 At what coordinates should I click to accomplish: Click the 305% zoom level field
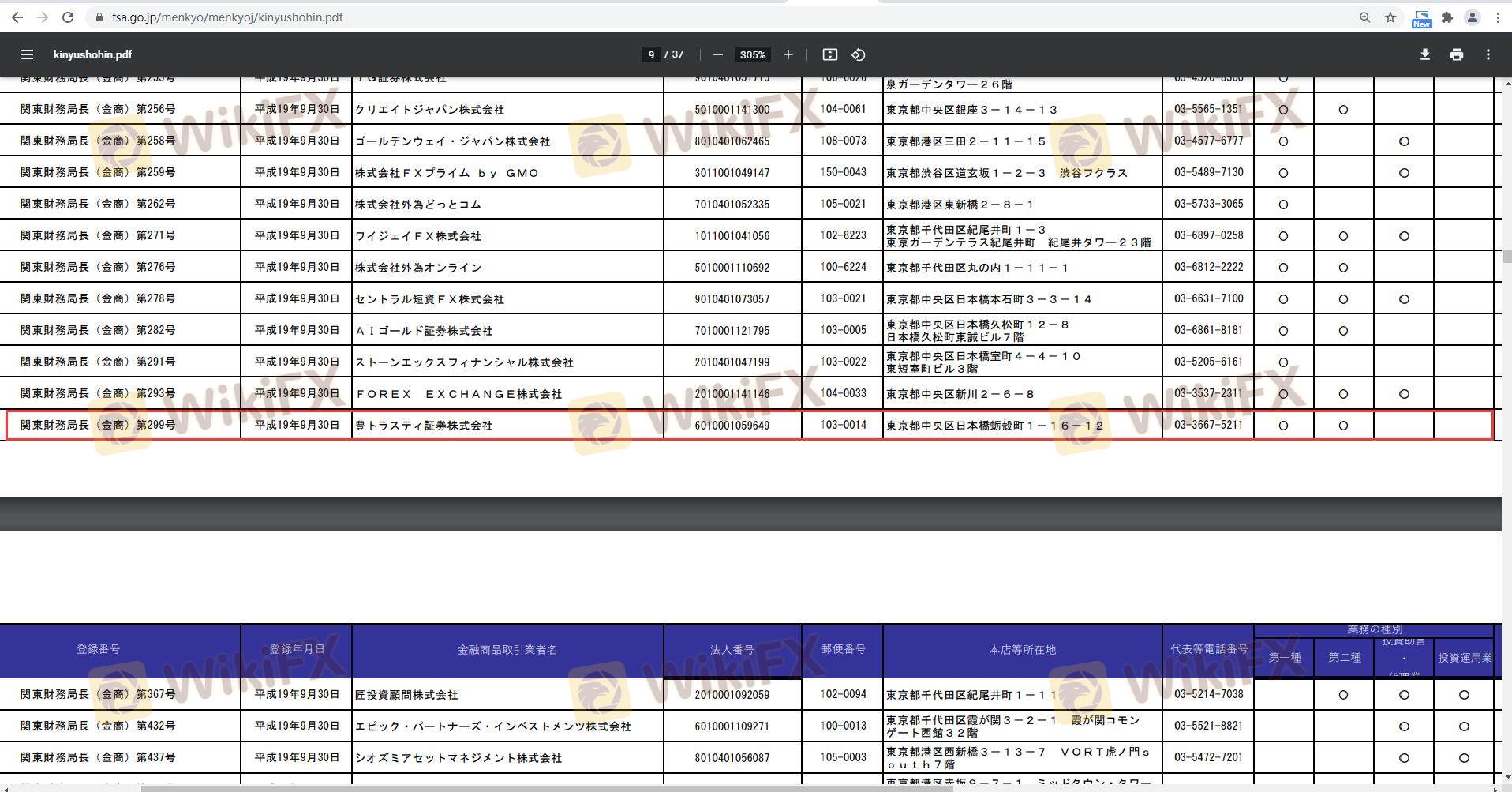point(752,54)
